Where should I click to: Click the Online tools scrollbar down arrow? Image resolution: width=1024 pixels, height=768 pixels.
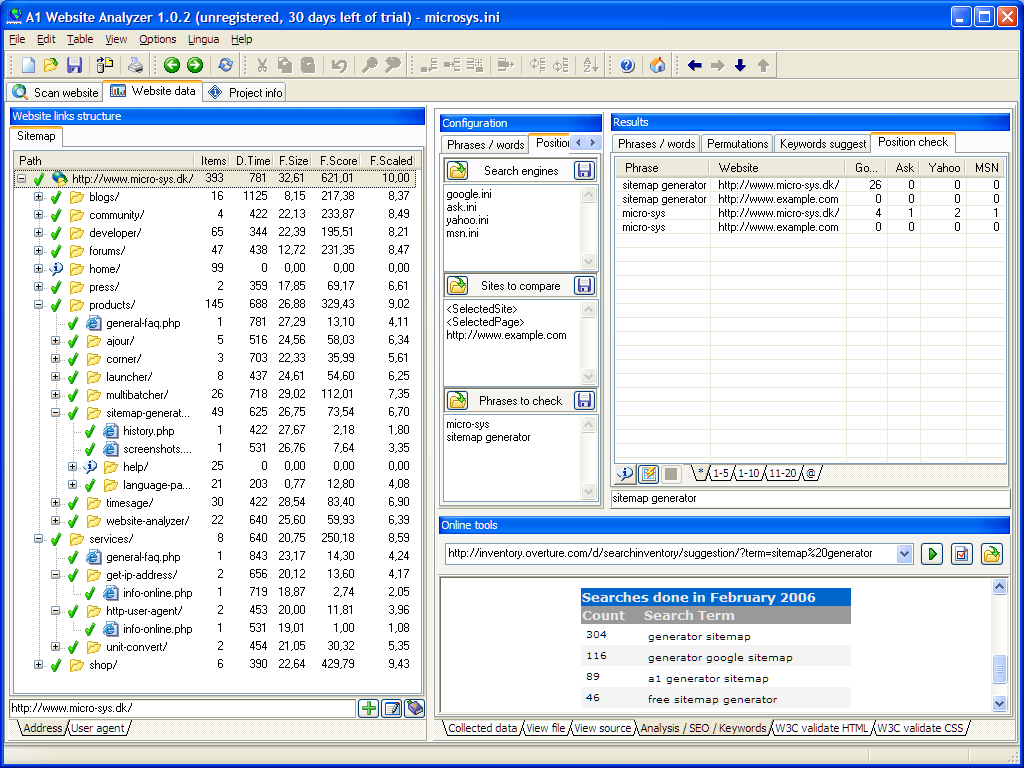(x=999, y=703)
